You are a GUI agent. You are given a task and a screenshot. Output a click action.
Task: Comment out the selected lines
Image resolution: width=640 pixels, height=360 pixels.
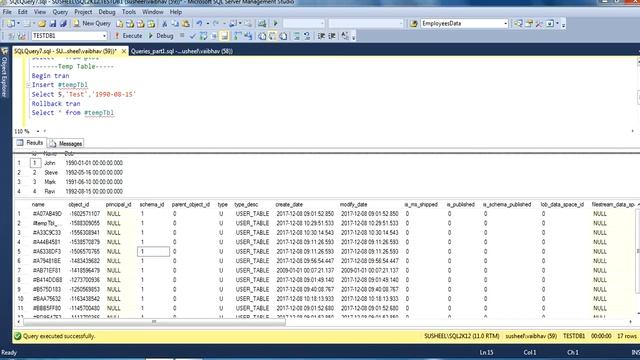[297, 36]
